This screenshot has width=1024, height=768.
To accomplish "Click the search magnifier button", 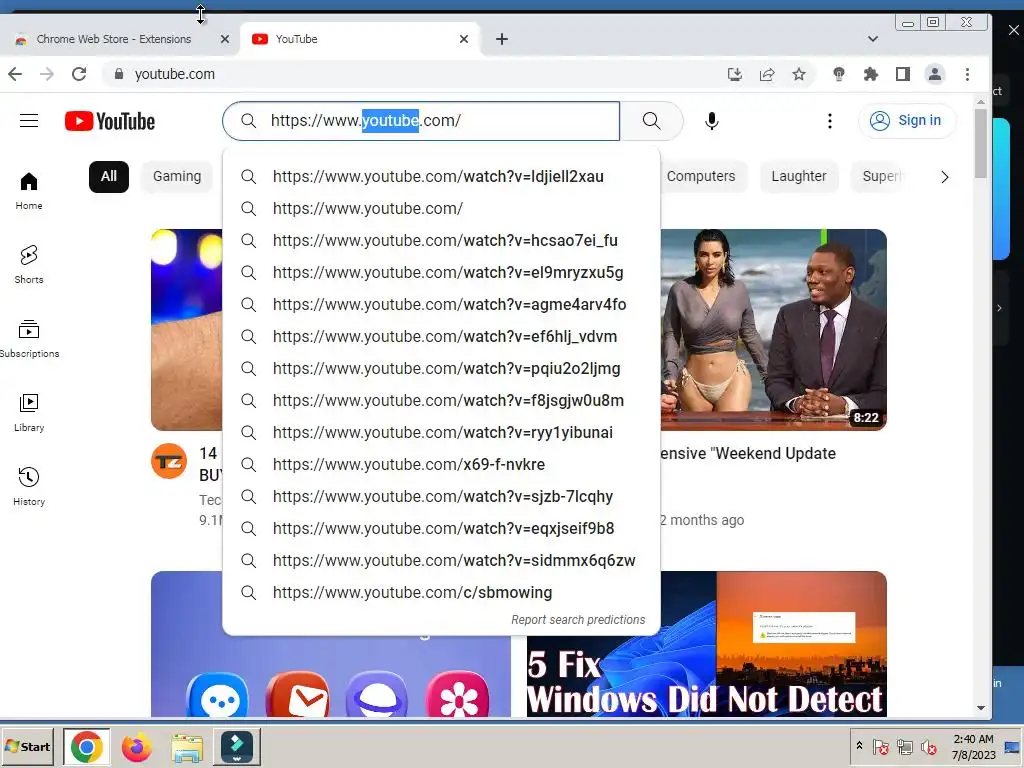I will pos(651,121).
